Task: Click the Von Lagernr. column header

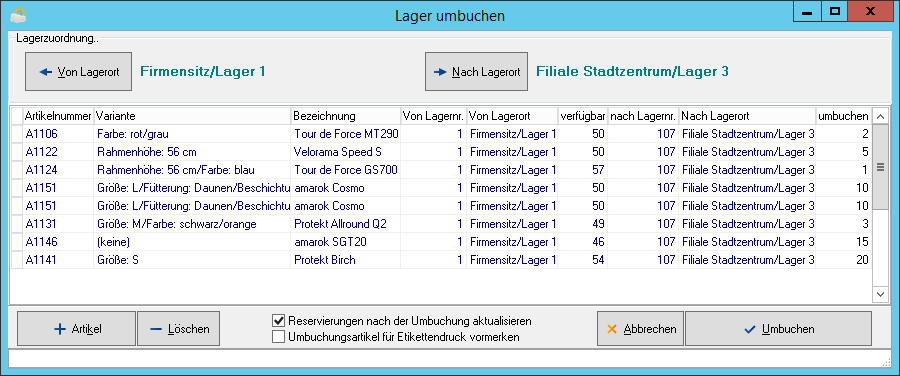Action: 434,117
